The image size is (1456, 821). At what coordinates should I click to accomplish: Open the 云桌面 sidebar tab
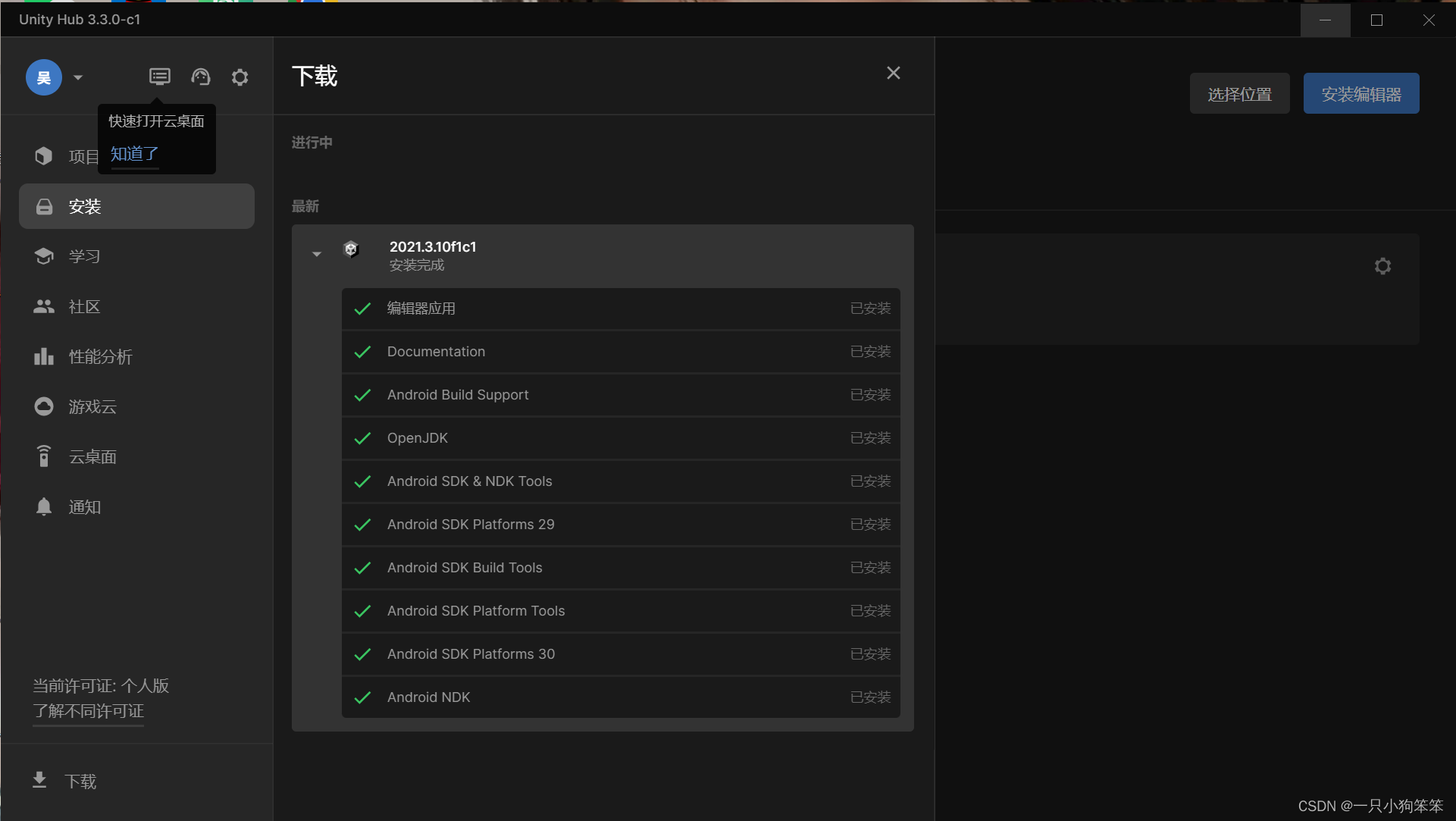tap(136, 456)
